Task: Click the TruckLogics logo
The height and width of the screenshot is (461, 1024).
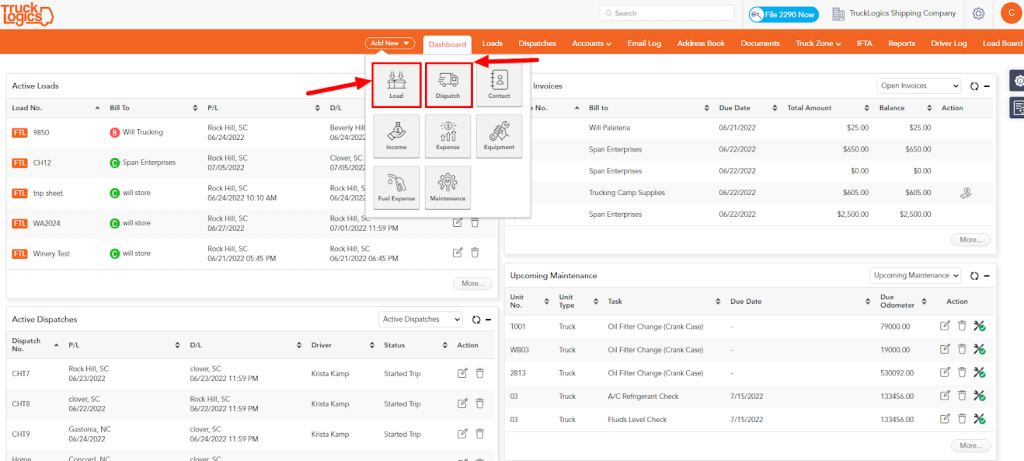Action: point(27,14)
